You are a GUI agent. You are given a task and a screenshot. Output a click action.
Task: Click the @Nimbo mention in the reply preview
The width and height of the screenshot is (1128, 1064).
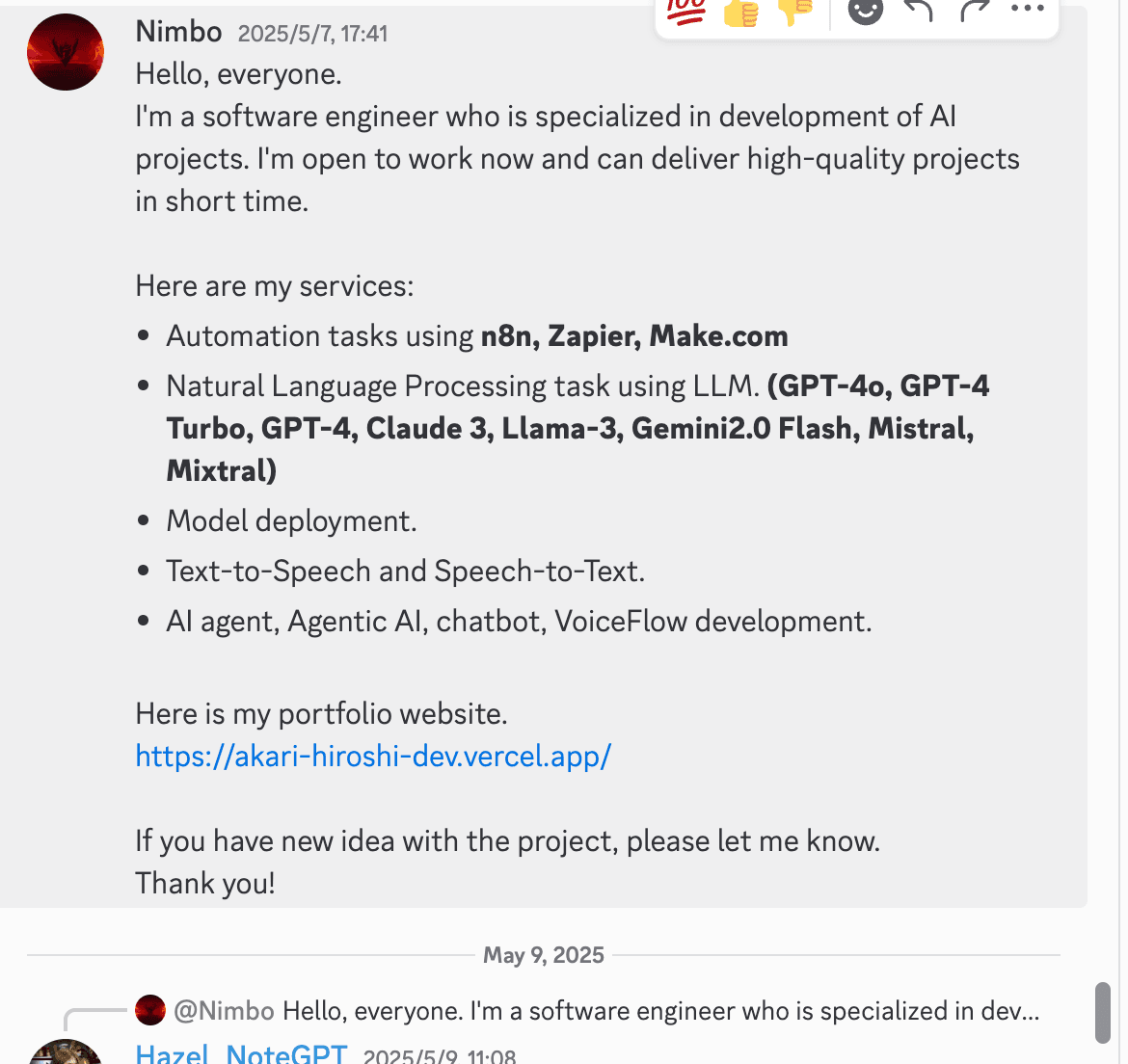[224, 1011]
